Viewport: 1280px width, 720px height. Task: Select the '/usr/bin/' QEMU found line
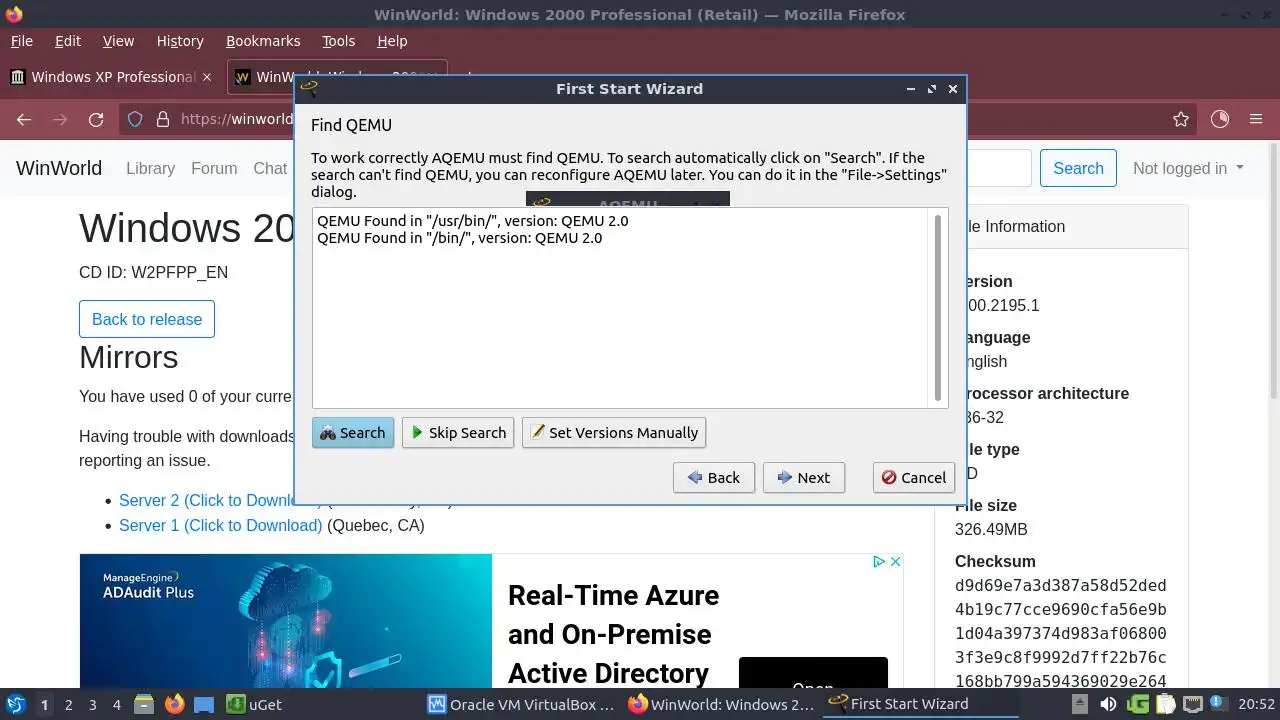tap(473, 220)
